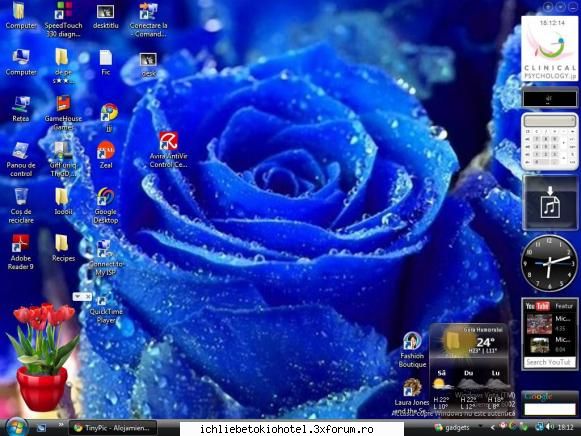Click the show desktop quick launch icon

[x=41, y=428]
